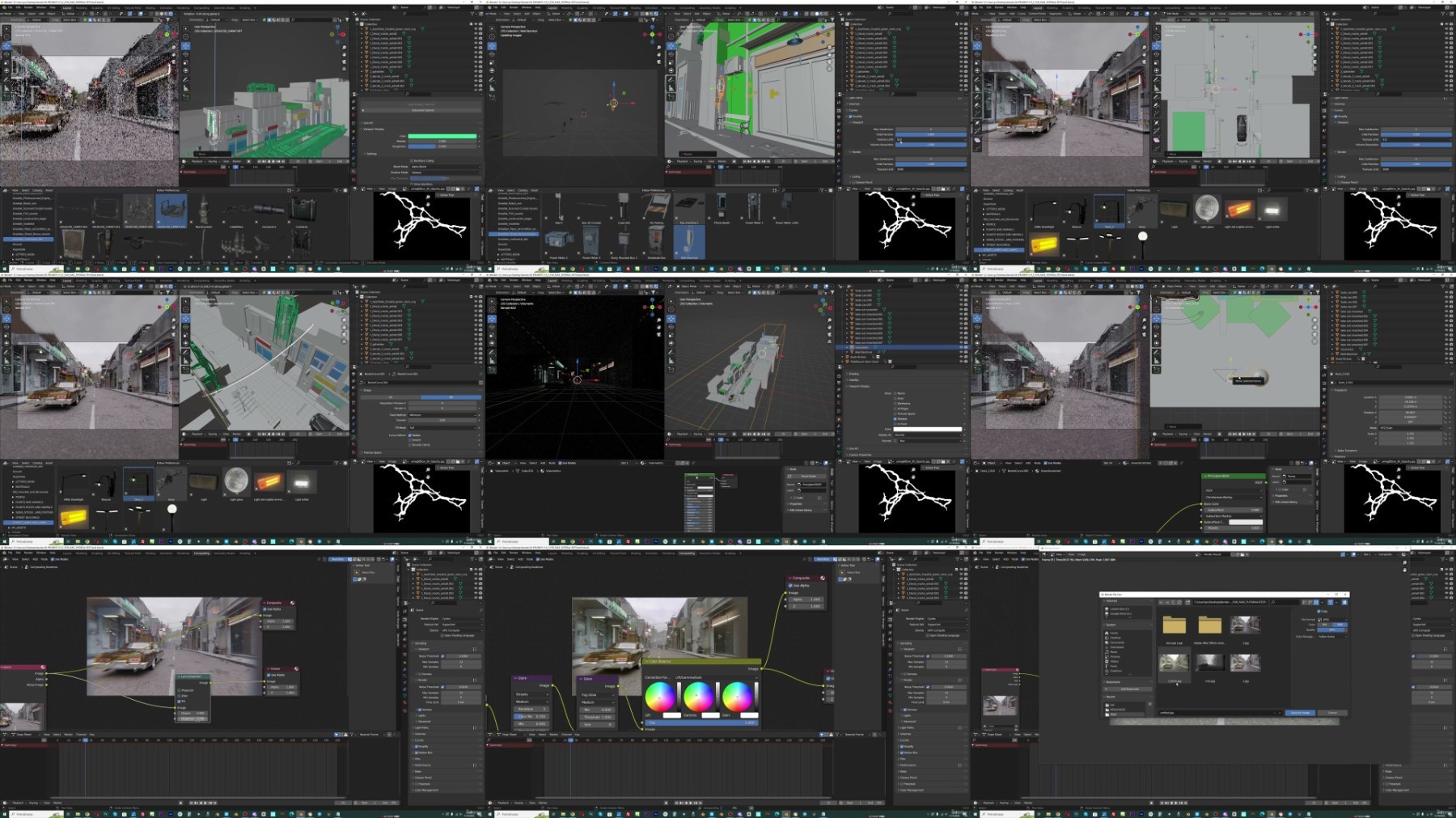This screenshot has height=818, width=1456.
Task: Enable Projector checkbox in Lens Distortion node
Action: tap(180, 690)
